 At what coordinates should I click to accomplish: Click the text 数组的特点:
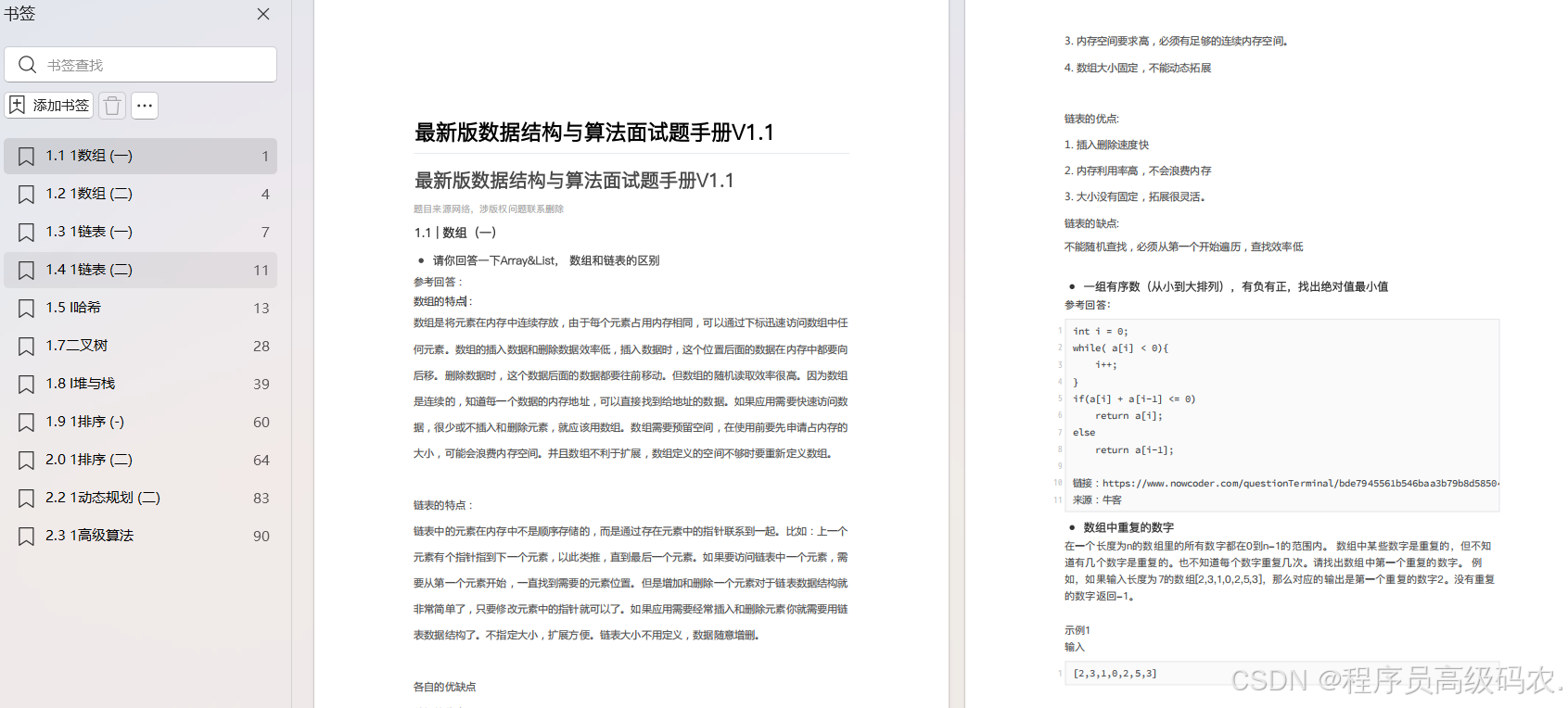click(x=443, y=301)
